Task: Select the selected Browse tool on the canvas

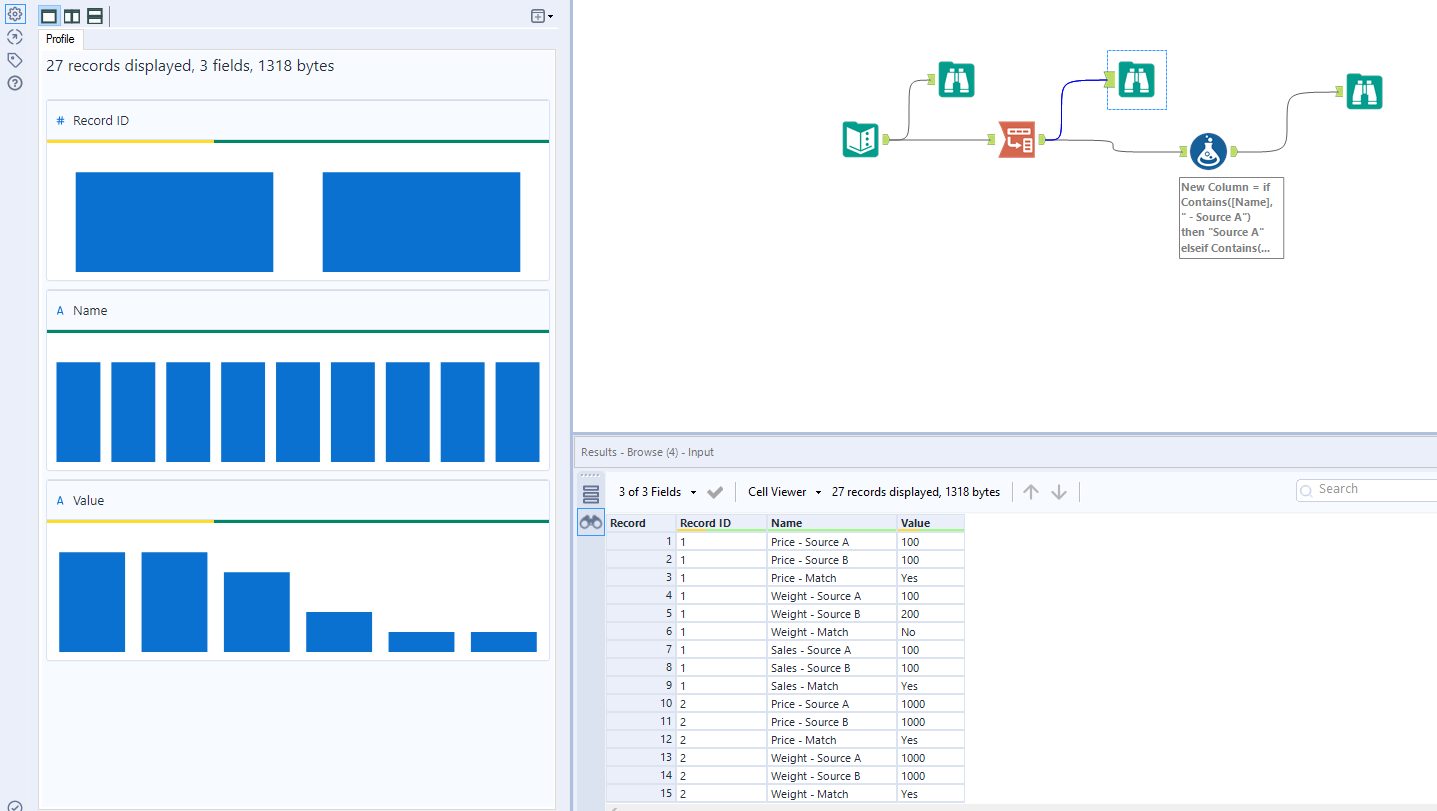Action: click(x=1136, y=79)
